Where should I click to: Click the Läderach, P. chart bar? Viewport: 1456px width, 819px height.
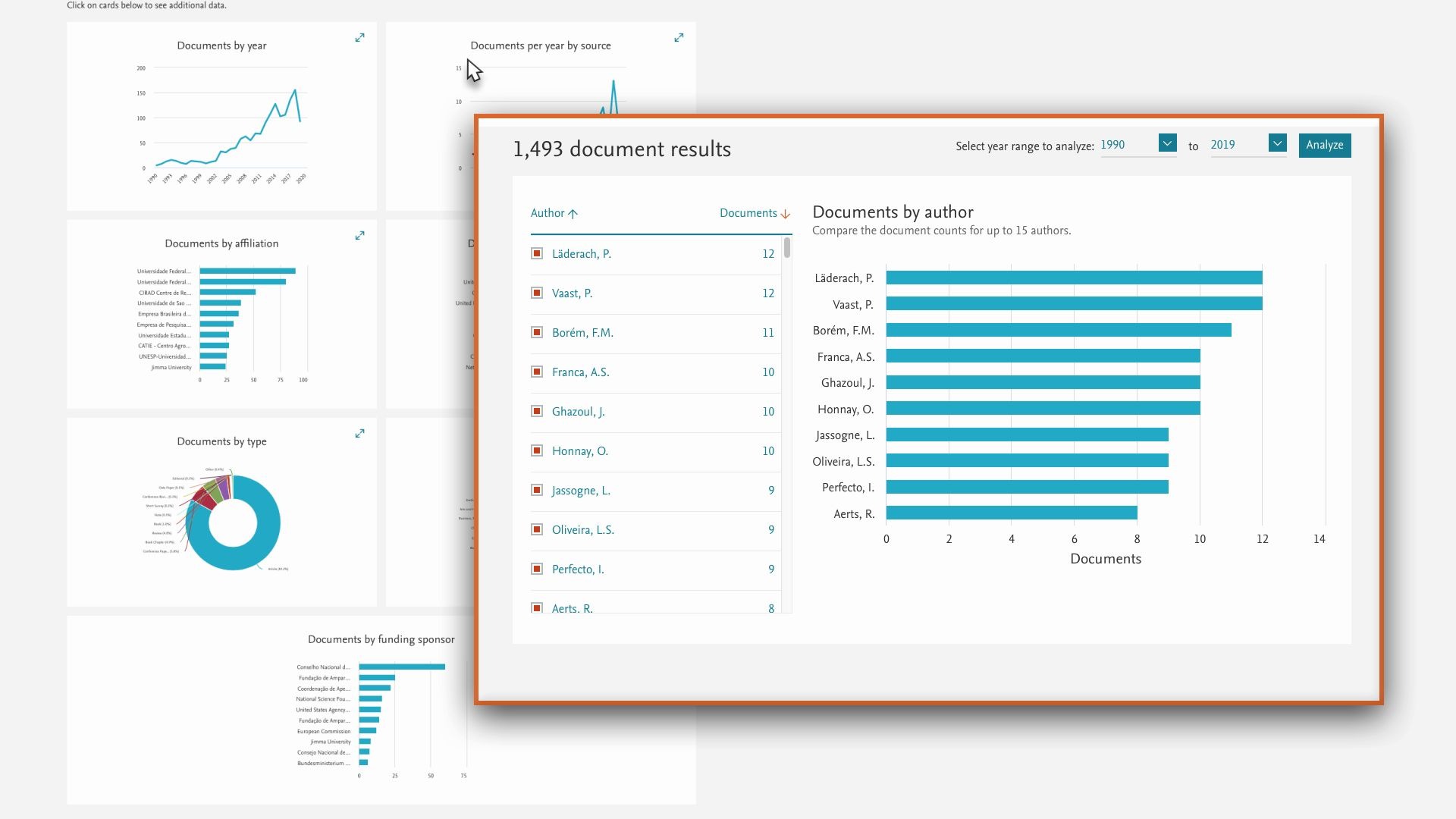point(1073,278)
